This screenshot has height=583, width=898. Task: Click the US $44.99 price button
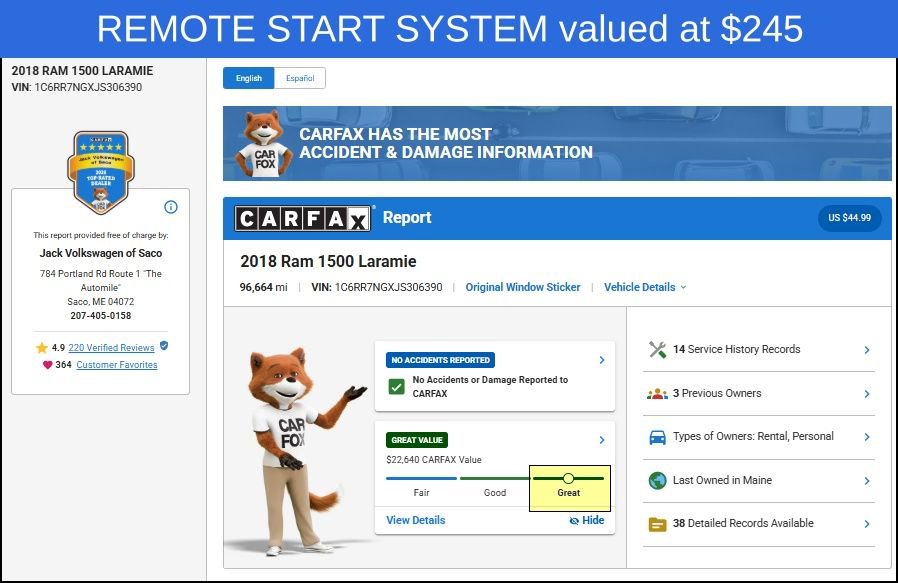(849, 218)
